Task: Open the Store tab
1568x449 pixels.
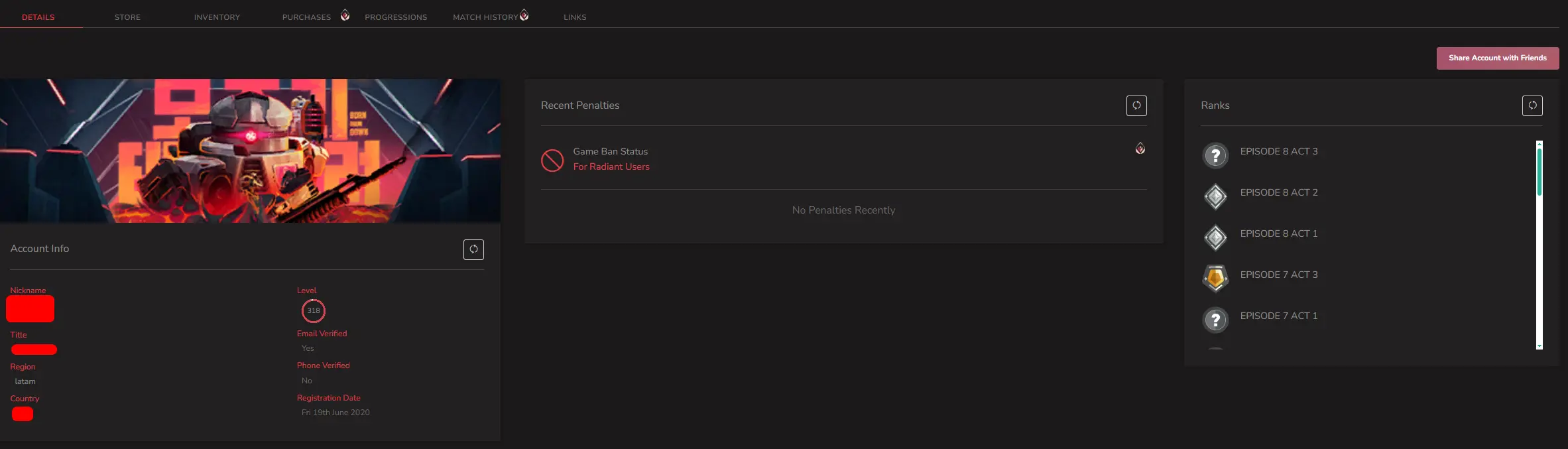Action: pyautogui.click(x=127, y=17)
